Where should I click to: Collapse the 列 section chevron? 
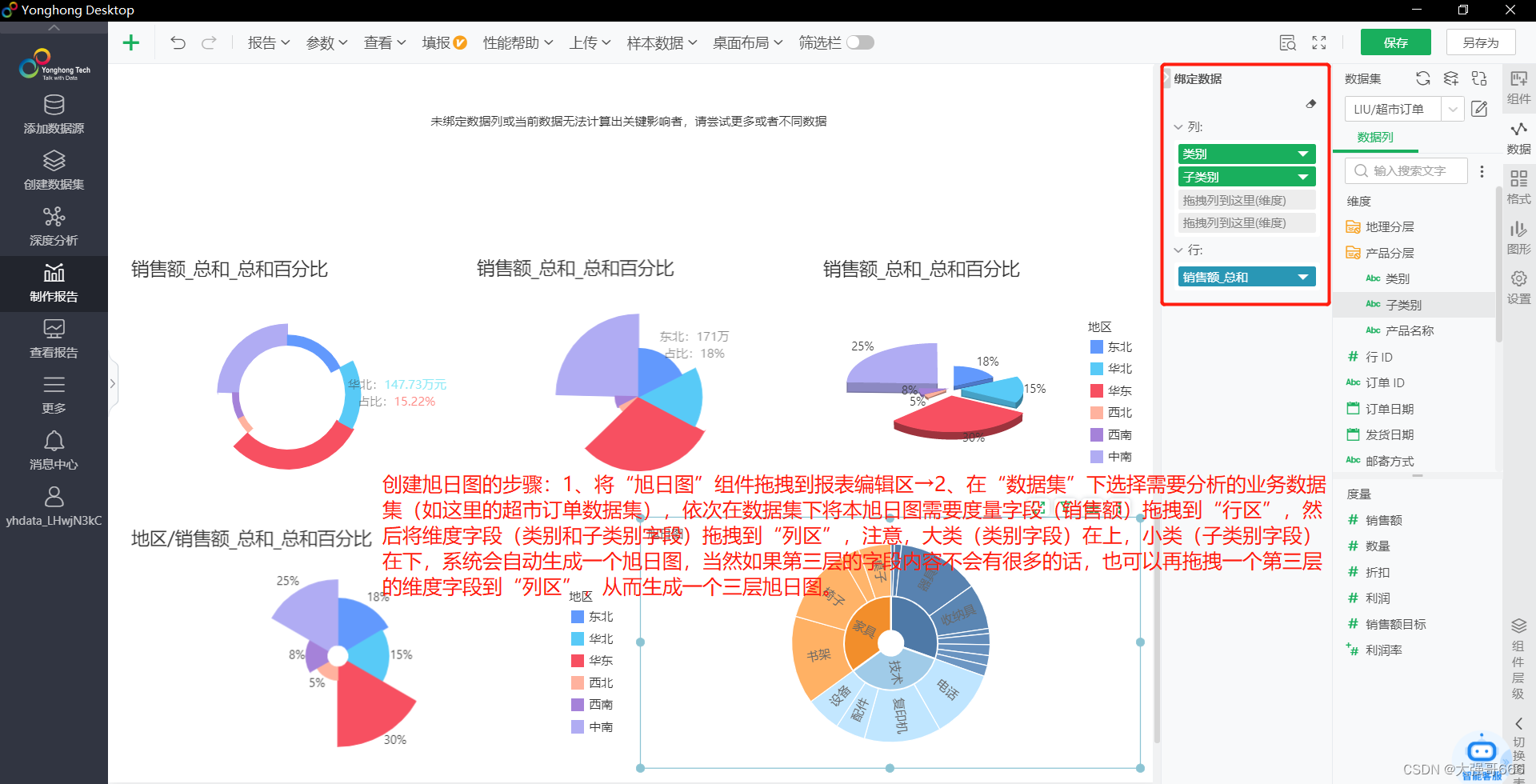click(x=1178, y=127)
